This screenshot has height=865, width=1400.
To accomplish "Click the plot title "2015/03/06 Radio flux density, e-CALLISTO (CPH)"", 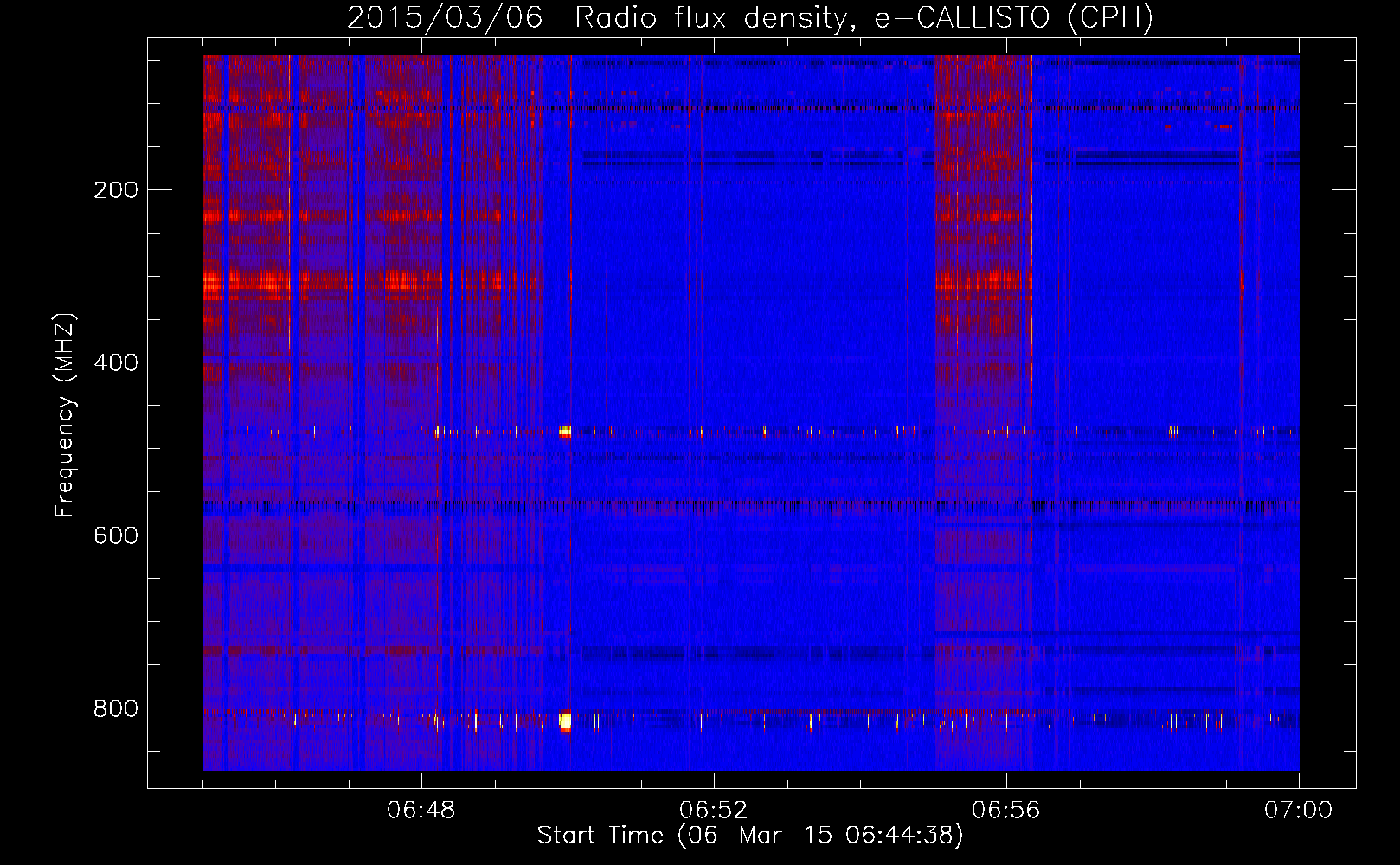I will click(750, 18).
